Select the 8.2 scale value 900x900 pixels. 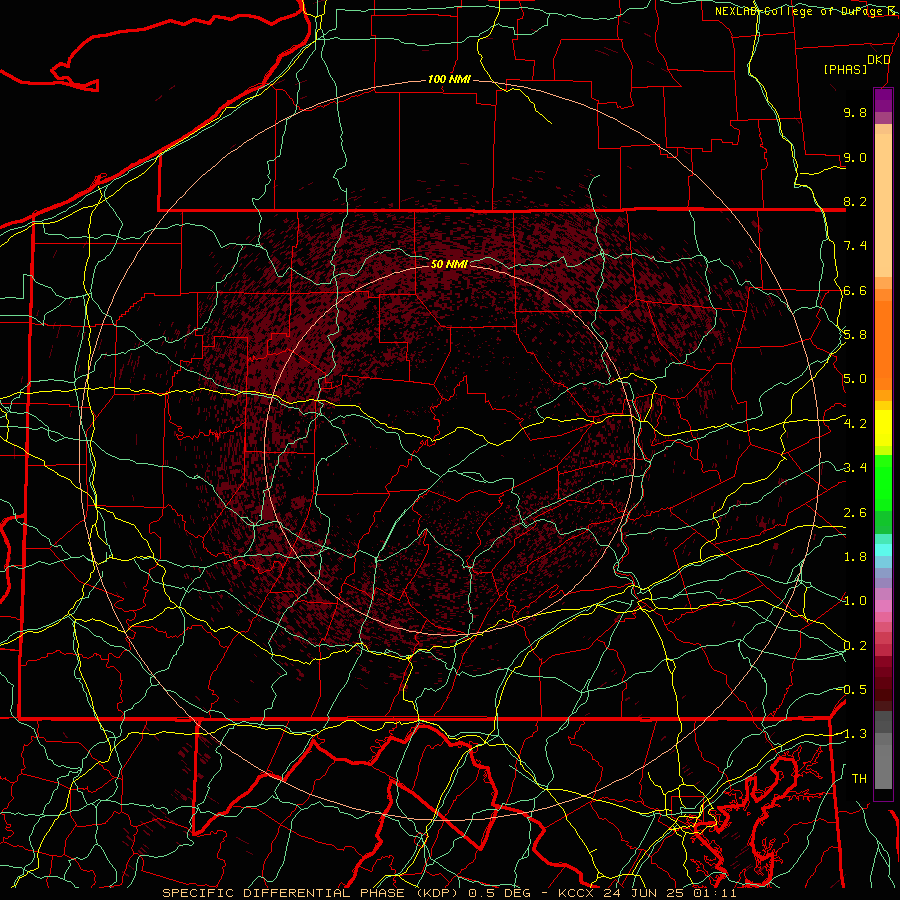coord(855,201)
